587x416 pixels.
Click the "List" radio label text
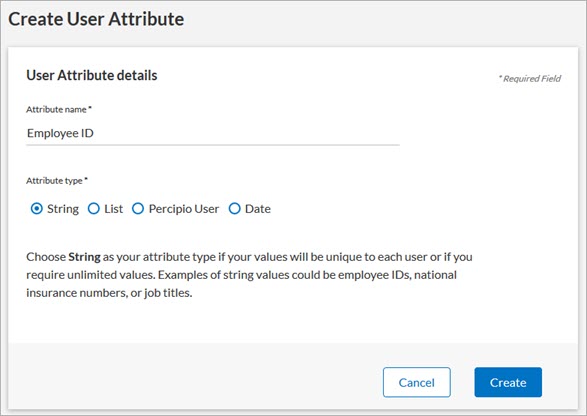coord(113,209)
